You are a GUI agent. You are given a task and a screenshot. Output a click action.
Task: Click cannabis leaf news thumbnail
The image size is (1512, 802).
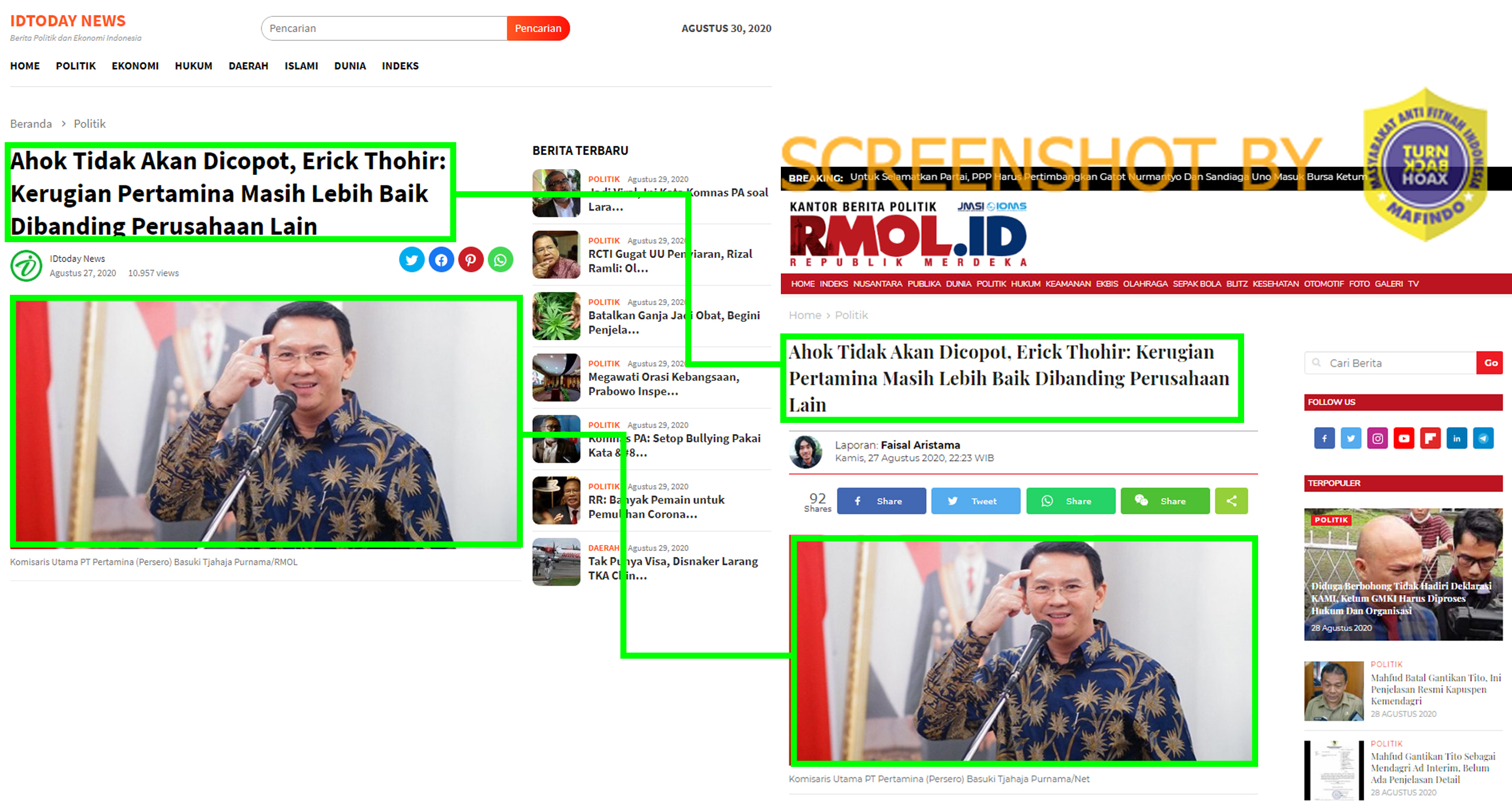pos(556,316)
